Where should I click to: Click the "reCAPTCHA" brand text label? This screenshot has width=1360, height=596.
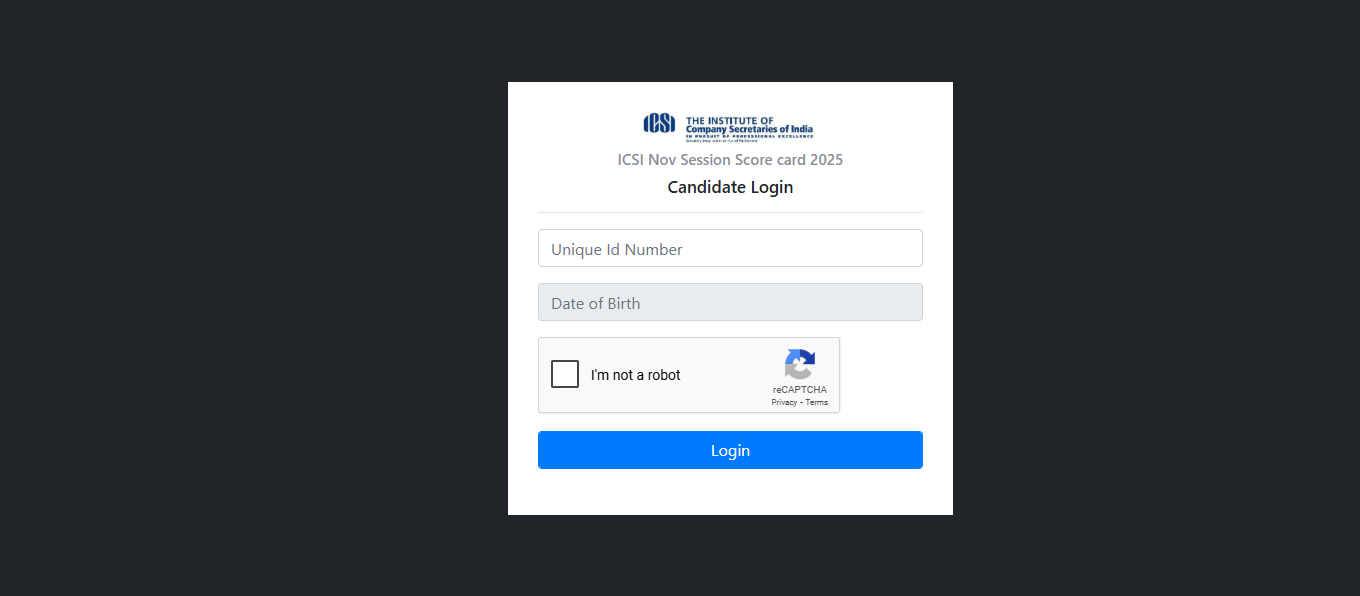point(799,390)
